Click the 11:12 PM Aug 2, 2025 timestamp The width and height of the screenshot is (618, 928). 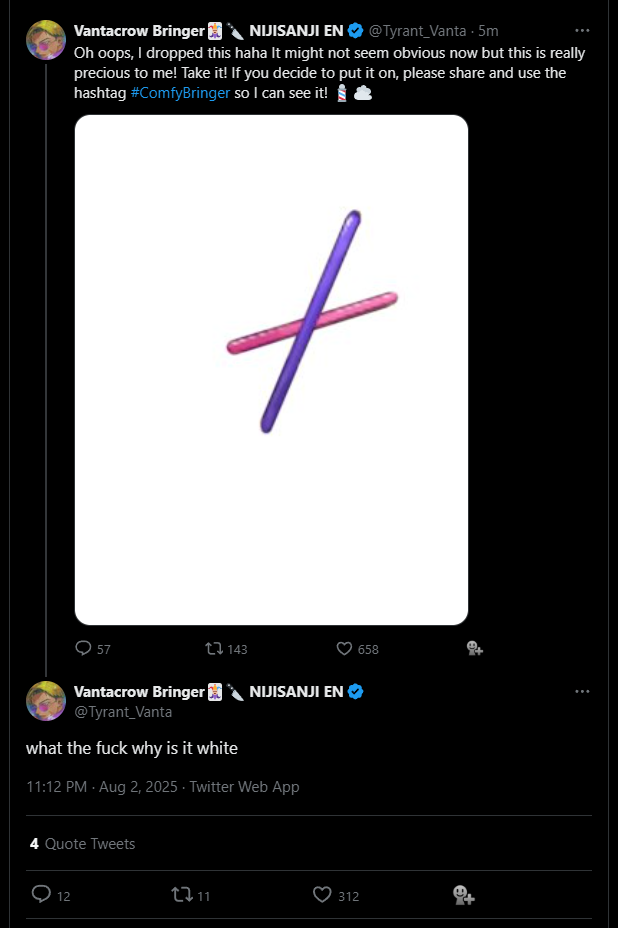point(102,787)
